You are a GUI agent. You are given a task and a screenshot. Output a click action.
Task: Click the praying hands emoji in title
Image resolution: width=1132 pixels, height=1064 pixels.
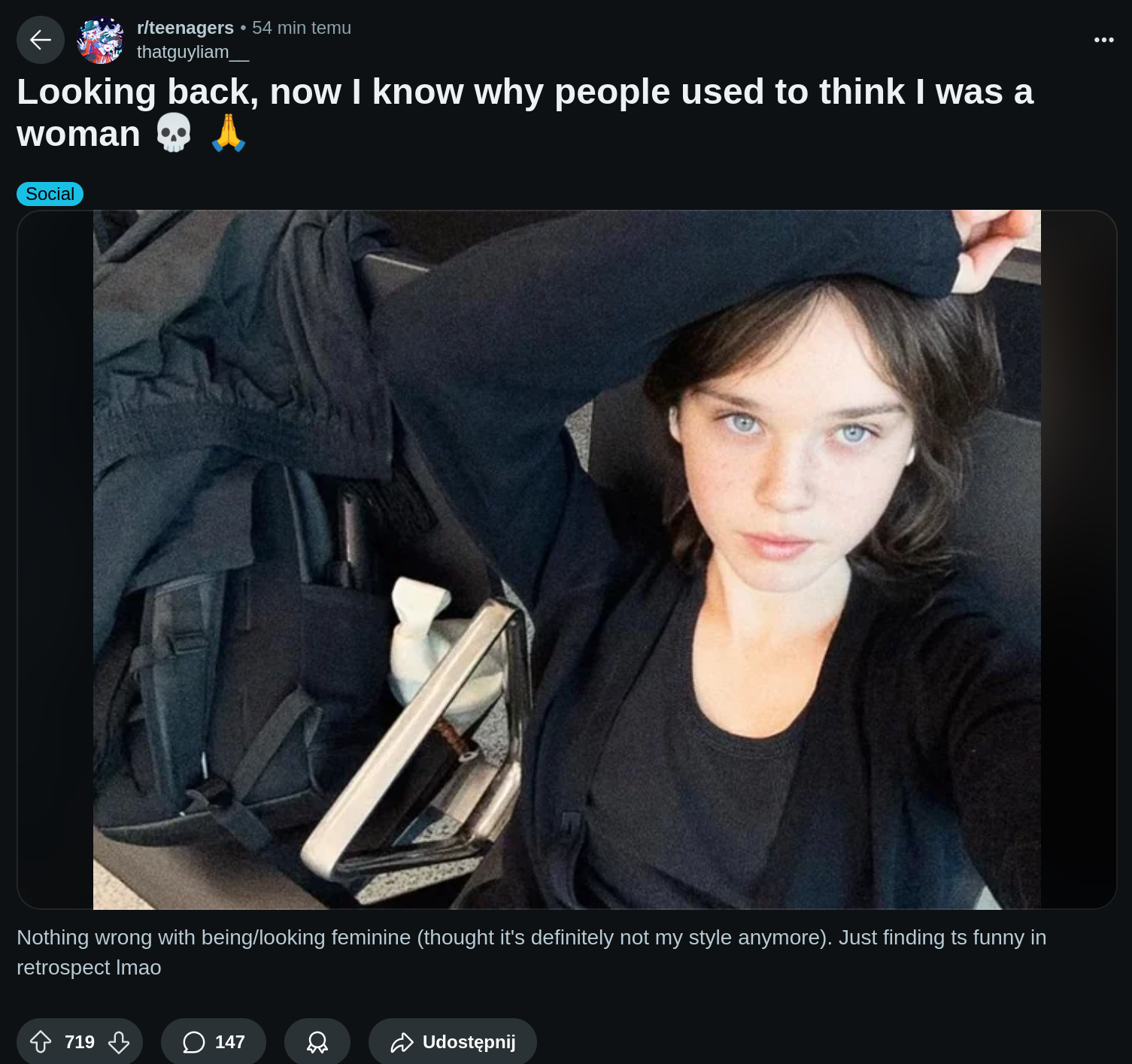(229, 133)
